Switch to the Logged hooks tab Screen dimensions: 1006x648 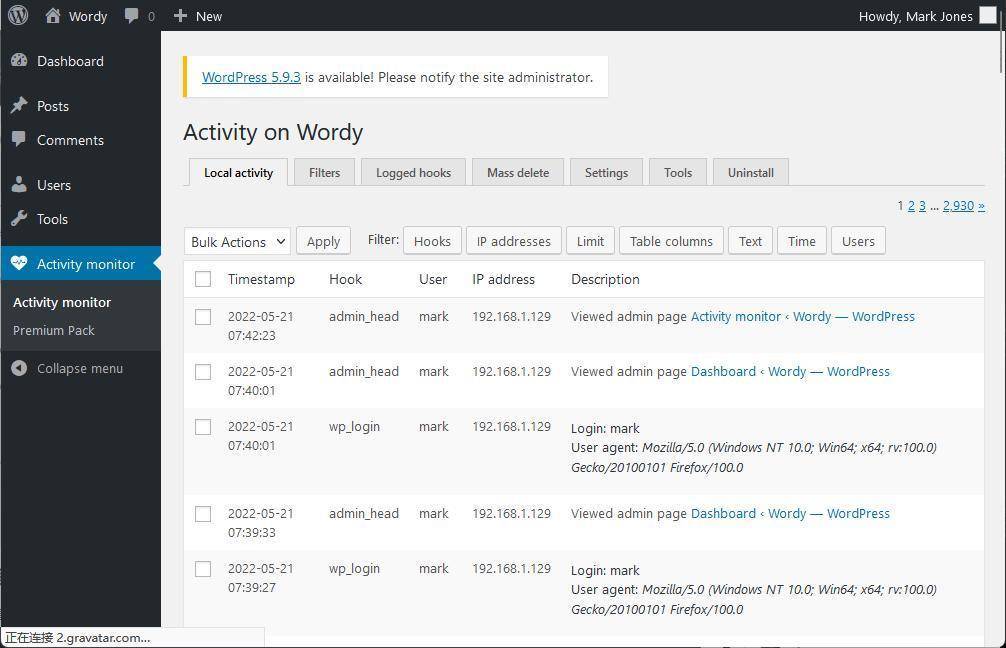point(413,172)
